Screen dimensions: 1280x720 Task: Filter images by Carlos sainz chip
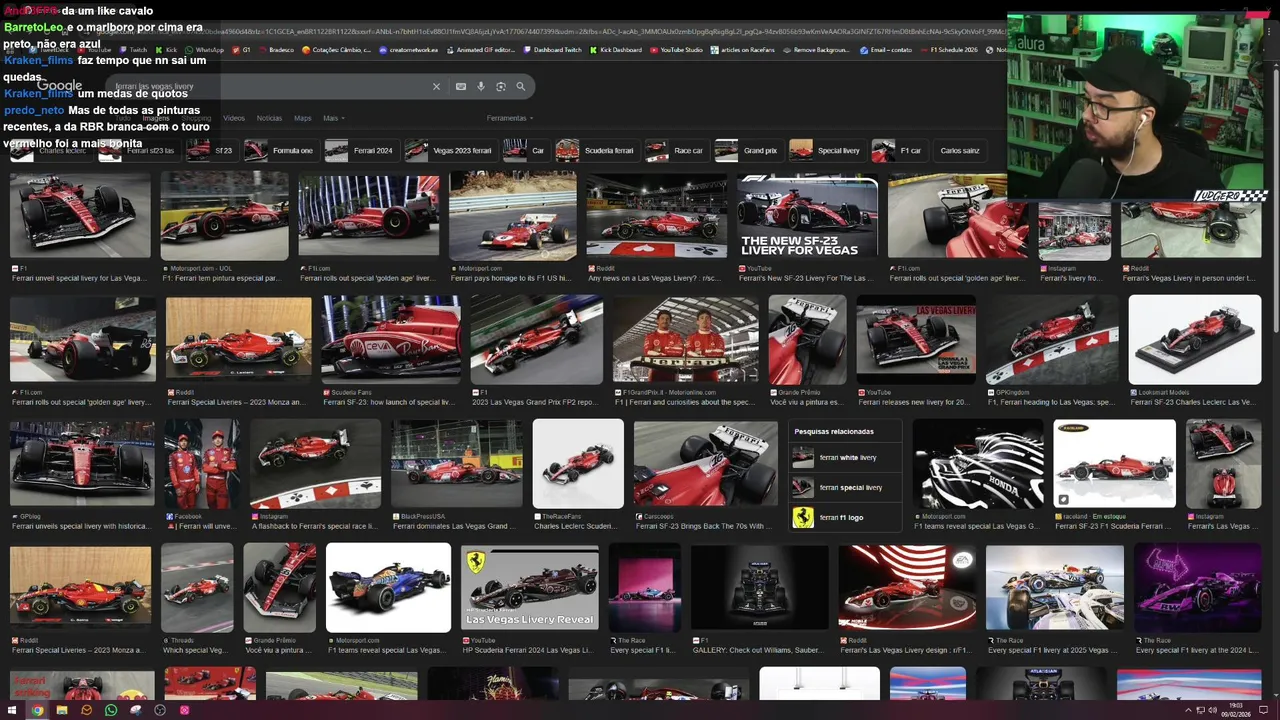959,150
